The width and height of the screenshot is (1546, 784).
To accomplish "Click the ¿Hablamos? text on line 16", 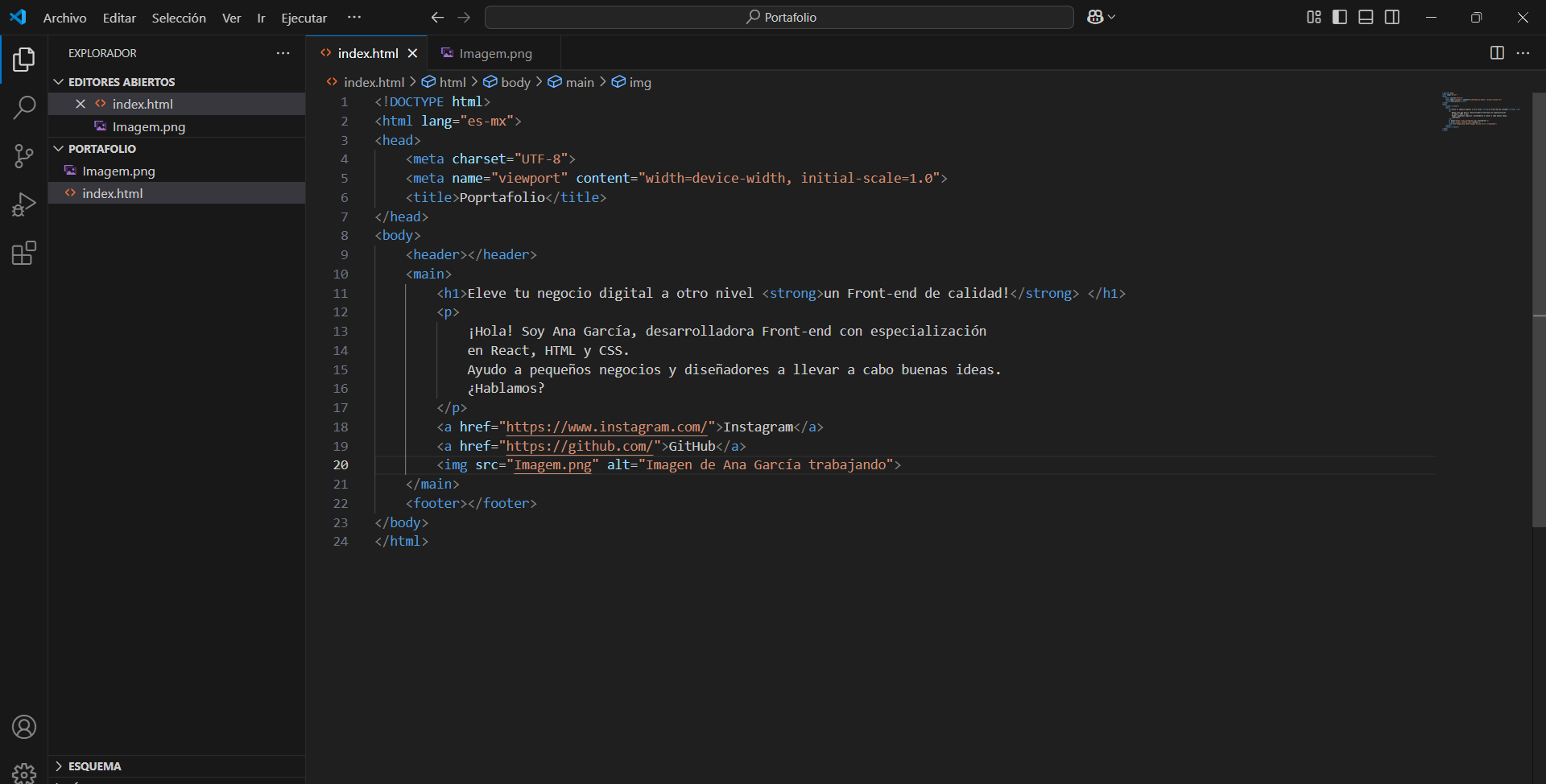I will tap(506, 388).
